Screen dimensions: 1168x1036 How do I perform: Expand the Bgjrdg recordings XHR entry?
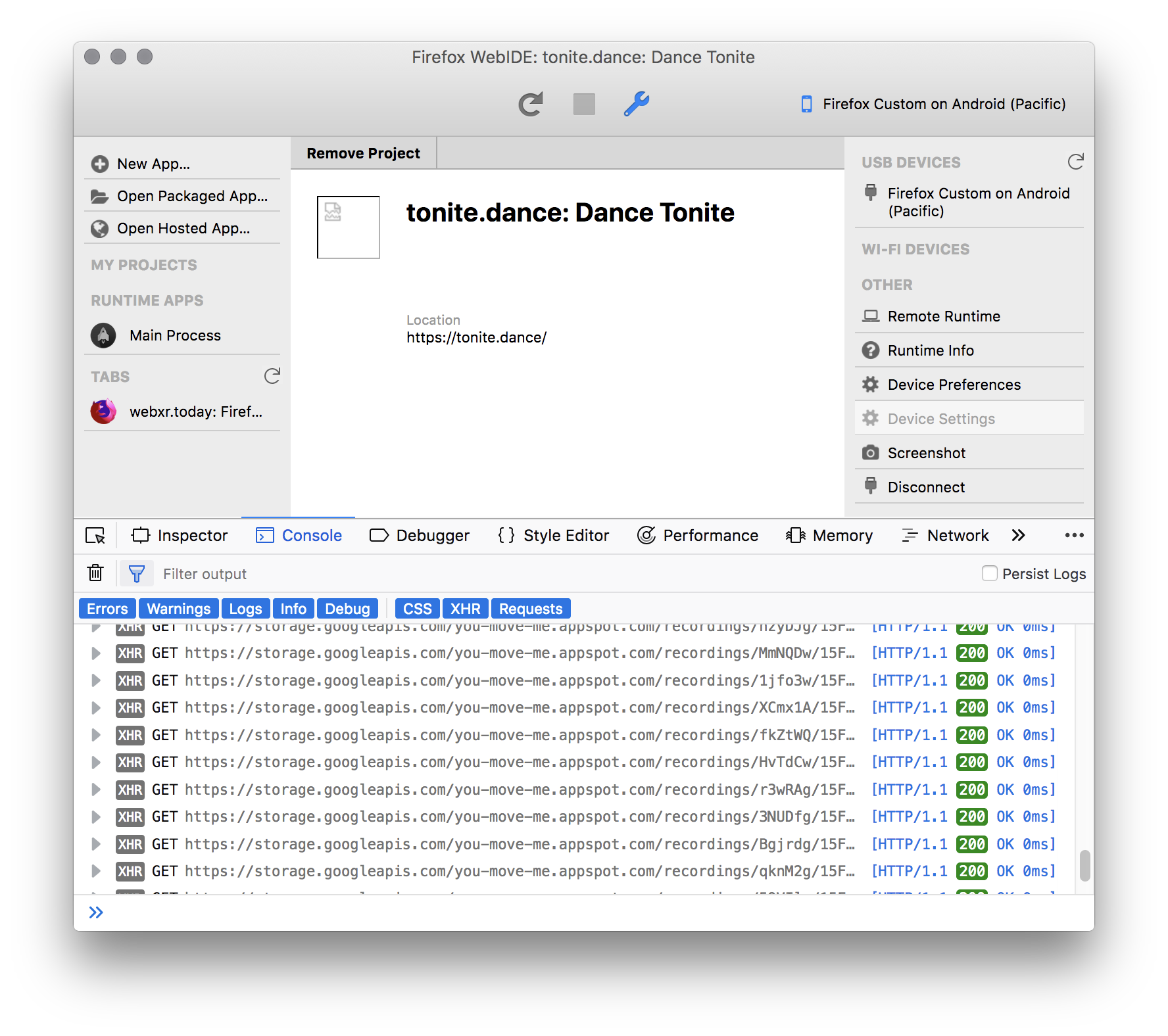[96, 844]
